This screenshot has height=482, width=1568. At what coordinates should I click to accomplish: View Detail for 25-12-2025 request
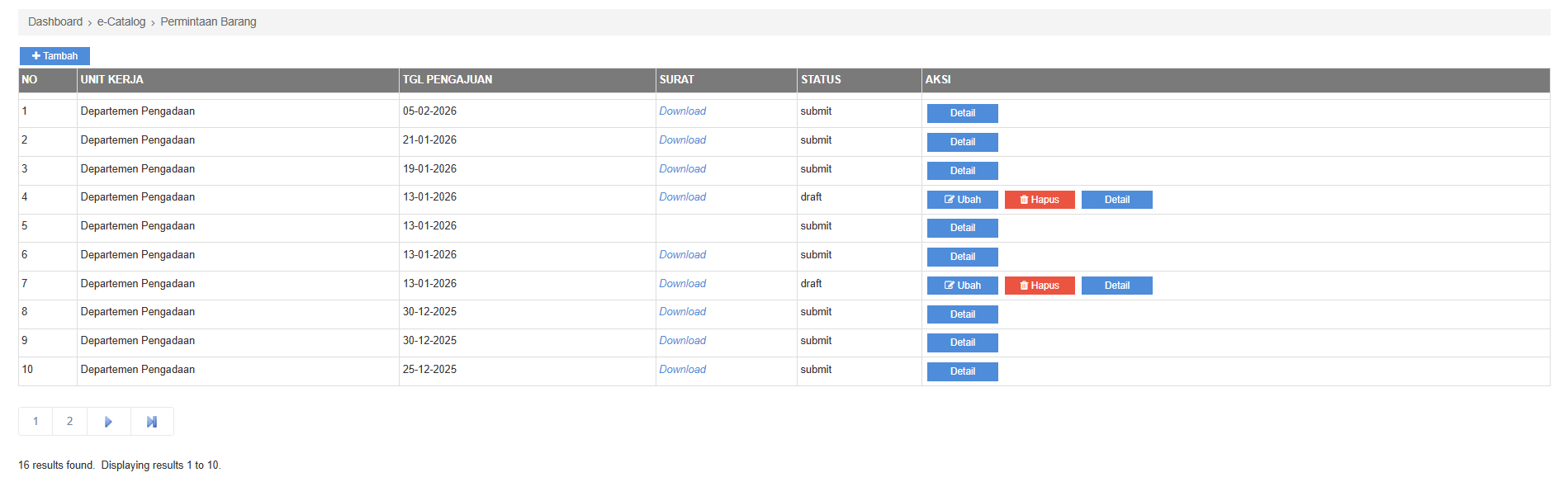click(x=962, y=371)
